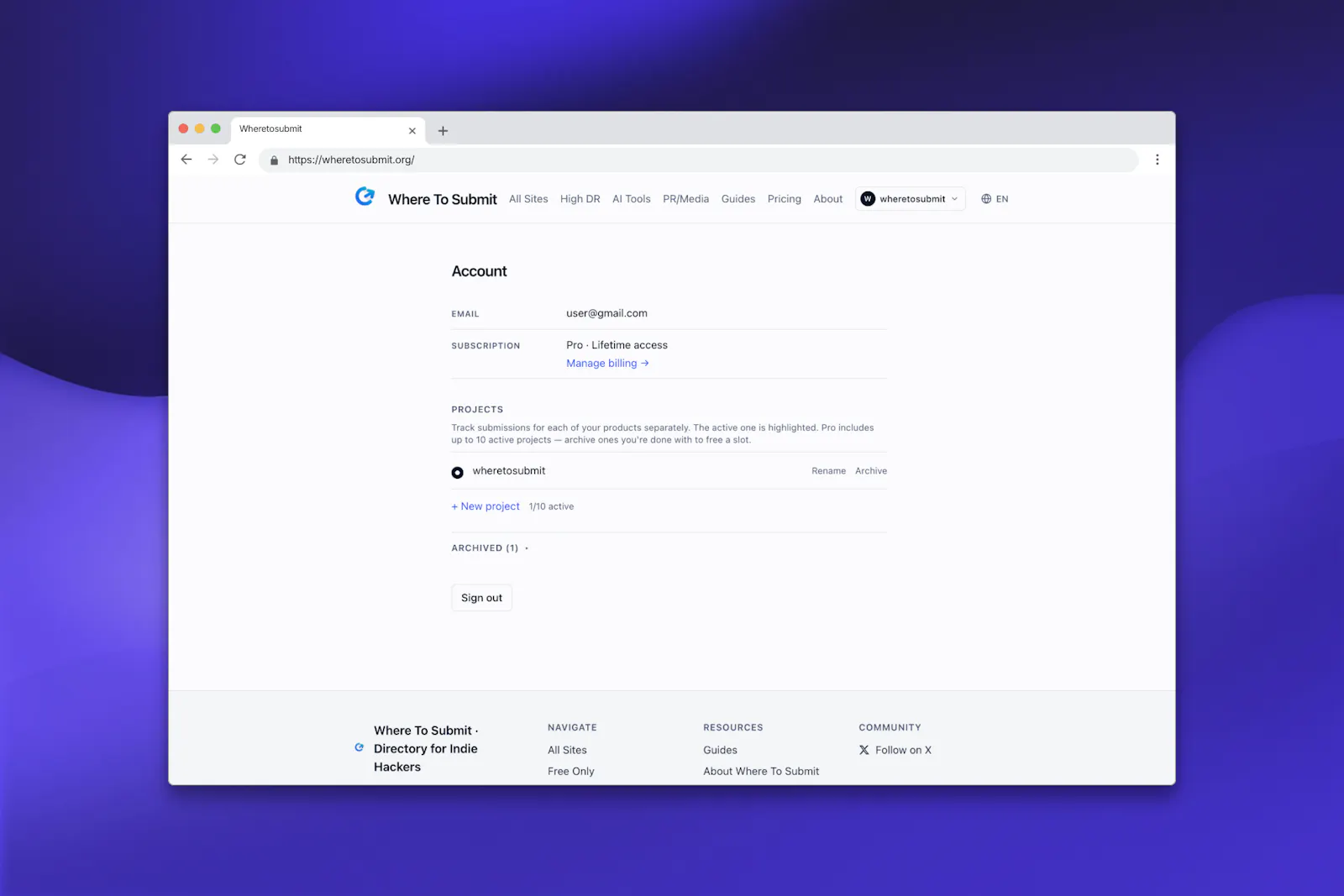Click the Account heading
This screenshot has height=896, width=1344.
(480, 271)
